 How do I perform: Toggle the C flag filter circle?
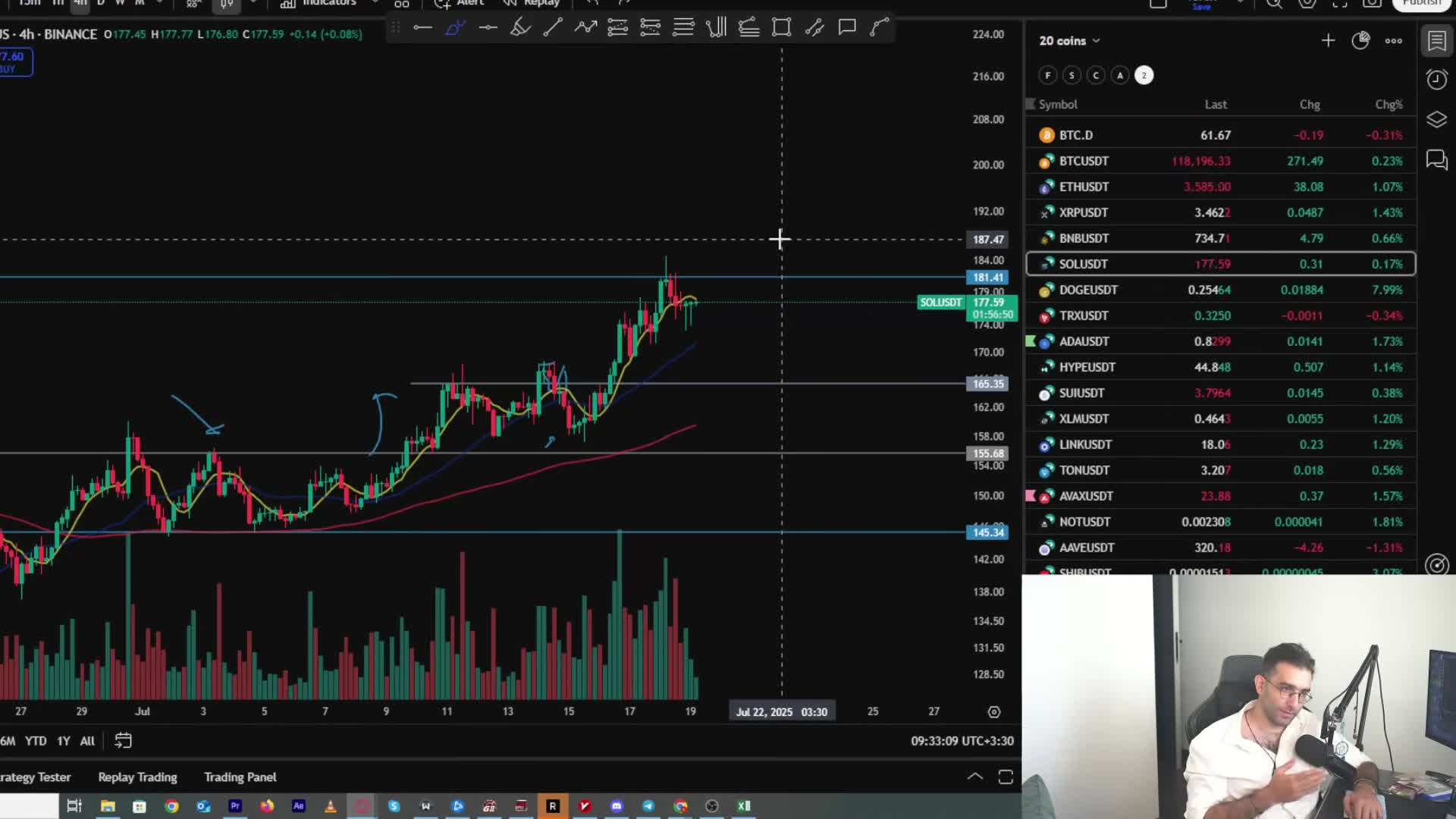point(1096,75)
